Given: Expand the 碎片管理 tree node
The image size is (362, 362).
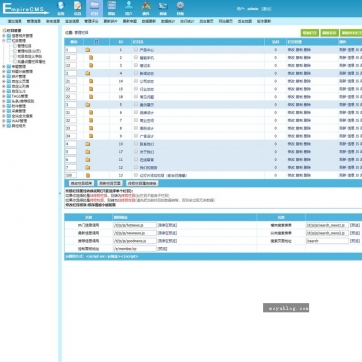Looking at the screenshot, I should click(x=4, y=76).
